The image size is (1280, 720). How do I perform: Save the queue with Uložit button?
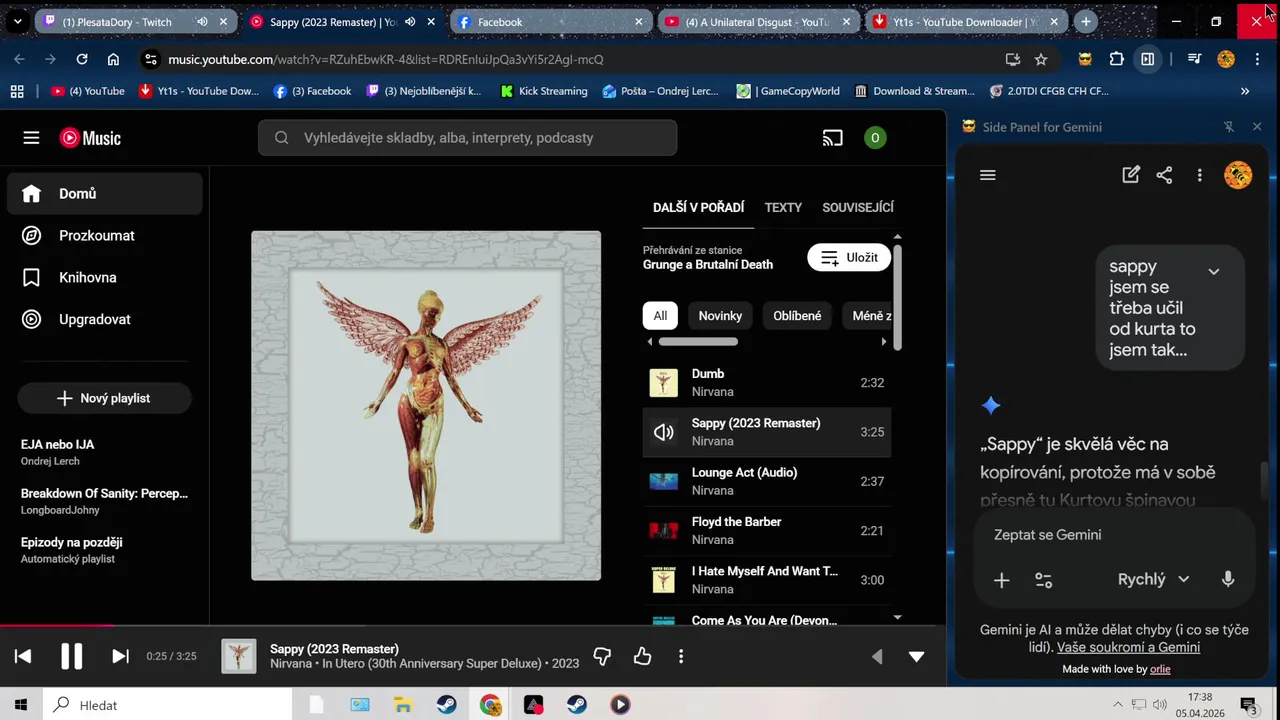[849, 257]
